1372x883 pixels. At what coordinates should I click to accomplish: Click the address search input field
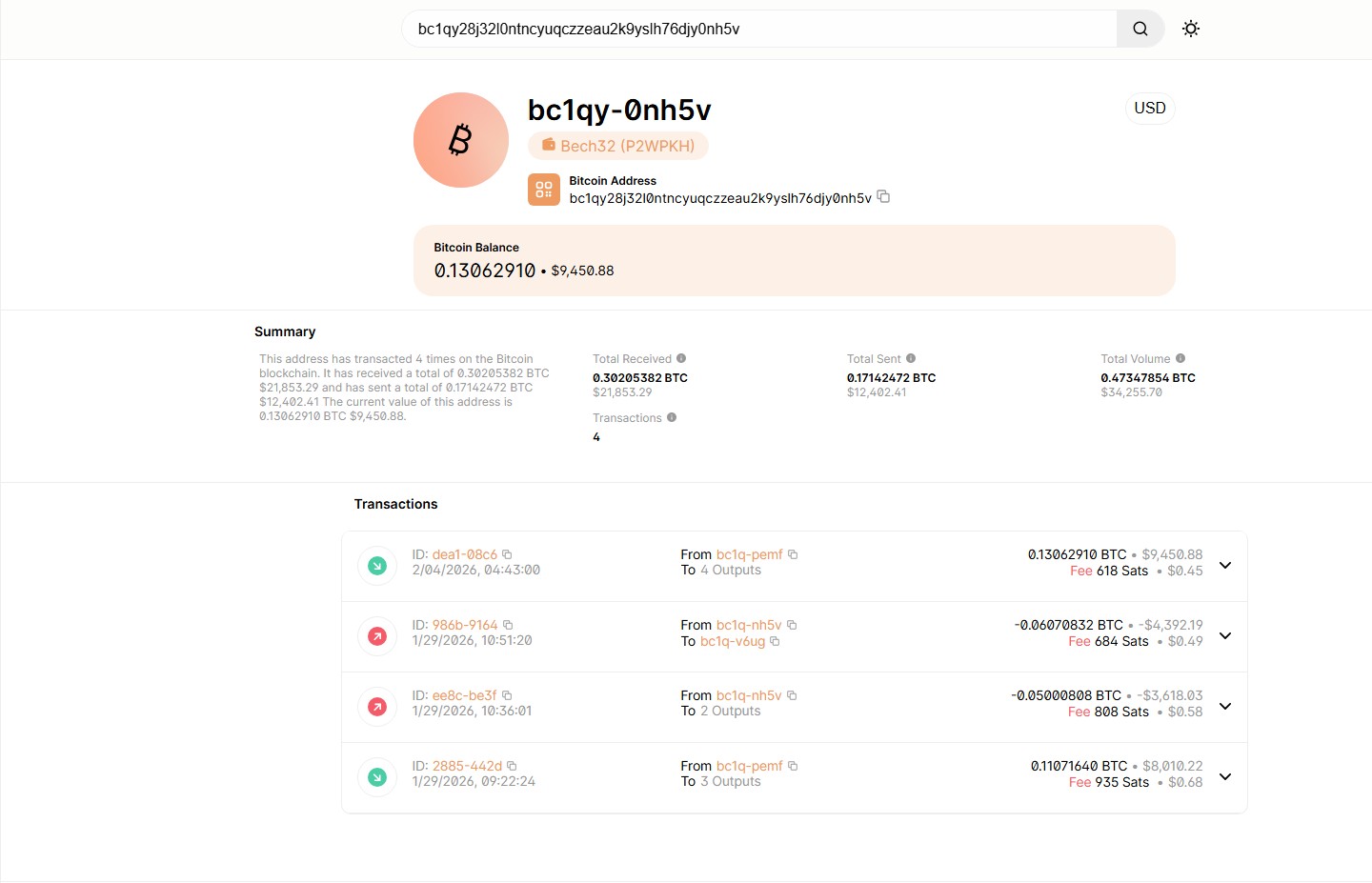pyautogui.click(x=758, y=29)
